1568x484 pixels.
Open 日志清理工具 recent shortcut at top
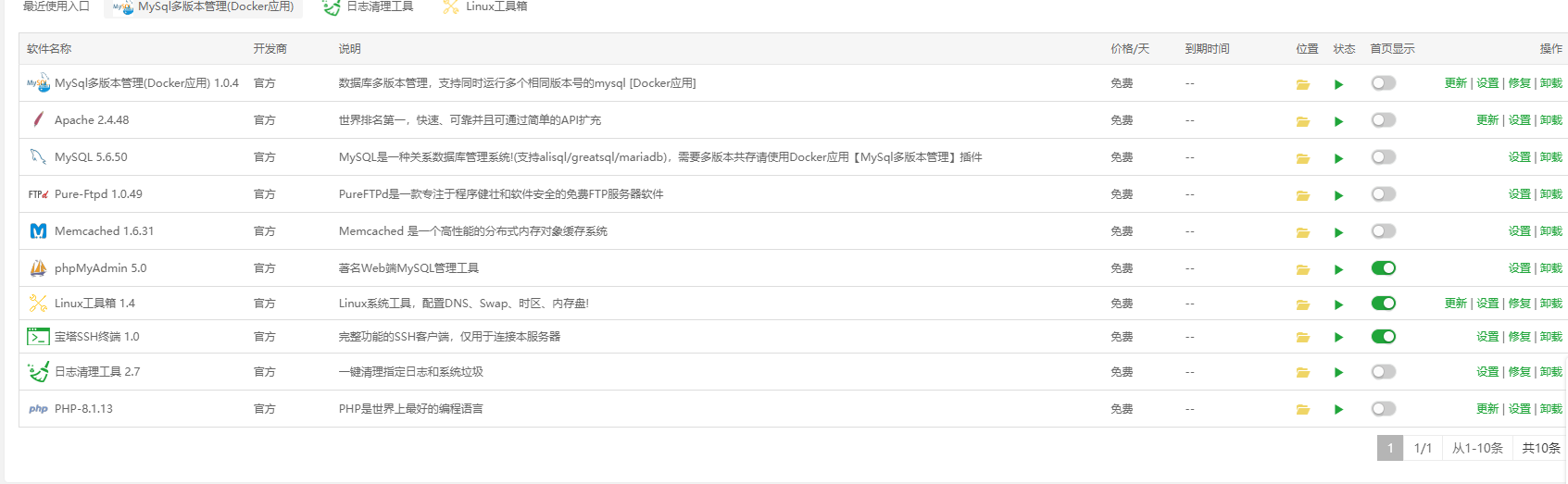(368, 6)
